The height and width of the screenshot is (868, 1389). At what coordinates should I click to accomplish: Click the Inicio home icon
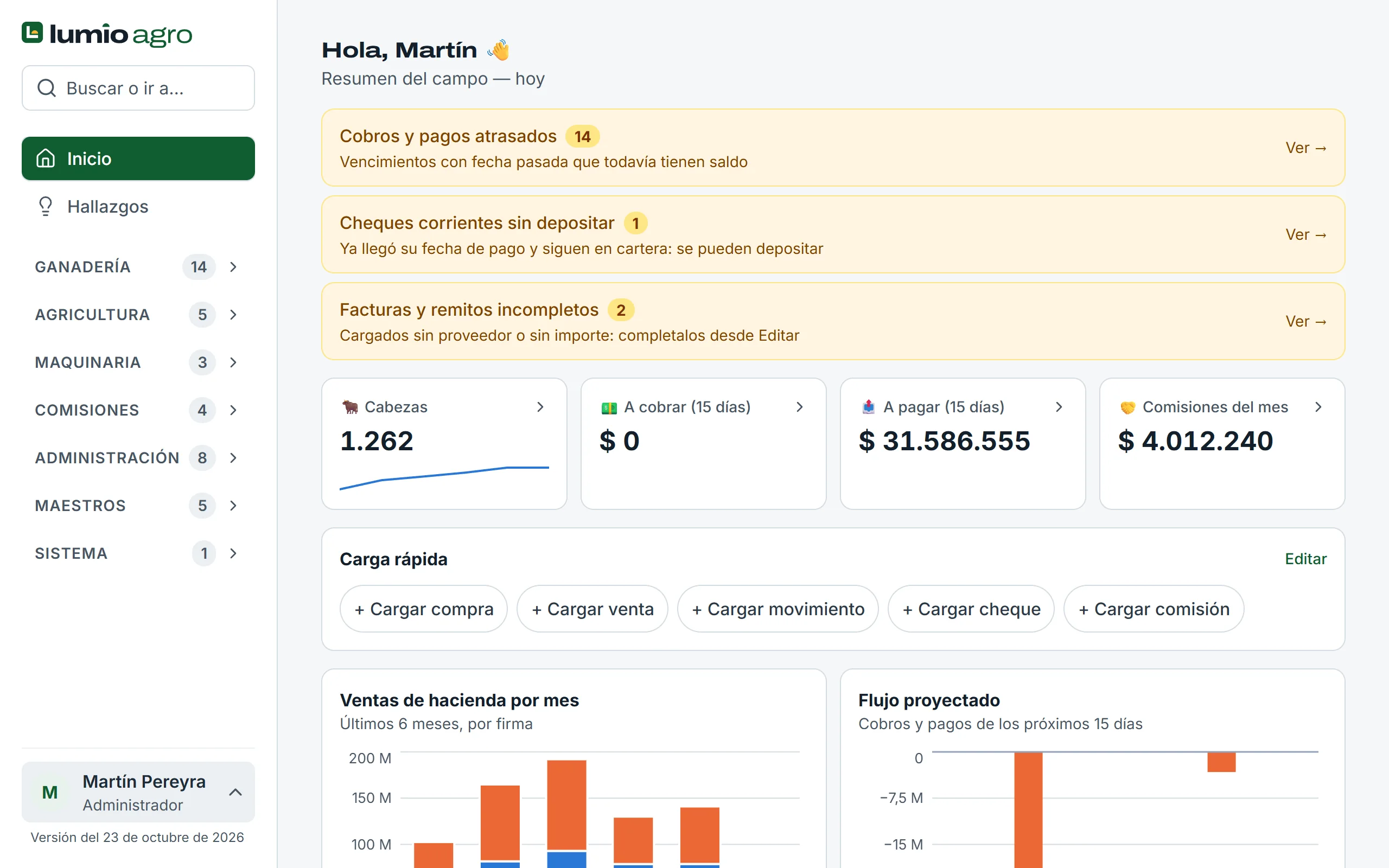pyautogui.click(x=46, y=158)
